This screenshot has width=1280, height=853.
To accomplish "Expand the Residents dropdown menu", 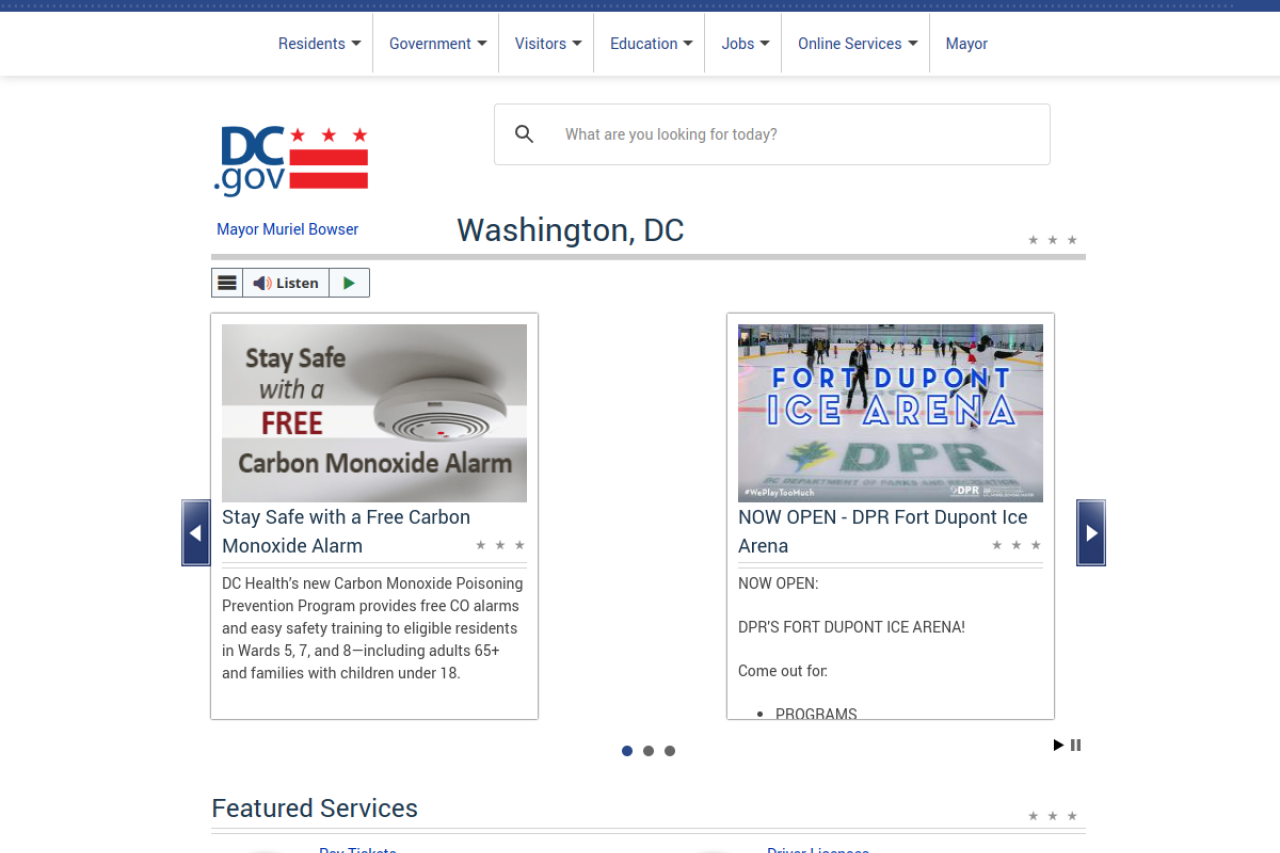I will click(x=319, y=44).
